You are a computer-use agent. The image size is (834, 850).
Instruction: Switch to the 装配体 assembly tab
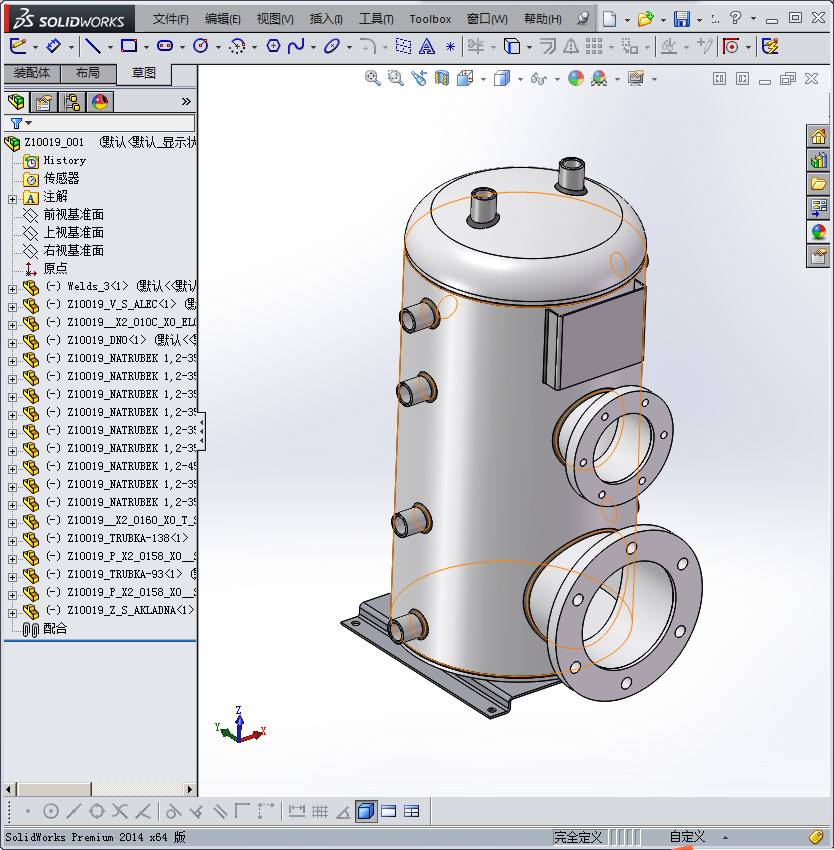tap(32, 73)
